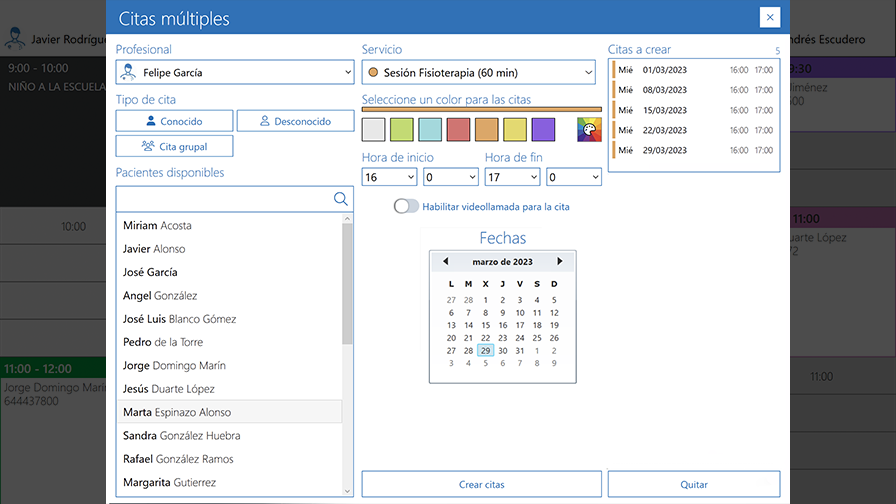Go to previous month in calendar
This screenshot has width=896, height=504.
point(445,262)
